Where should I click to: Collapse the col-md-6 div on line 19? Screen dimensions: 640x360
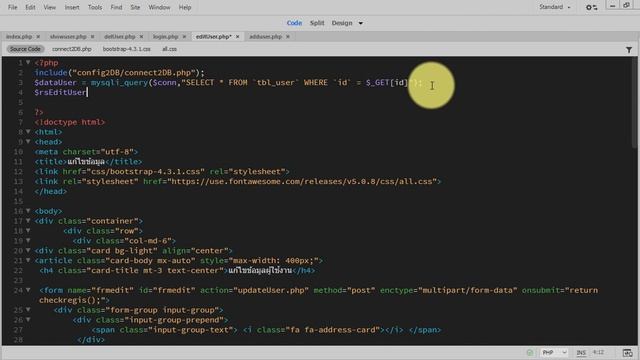click(28, 240)
